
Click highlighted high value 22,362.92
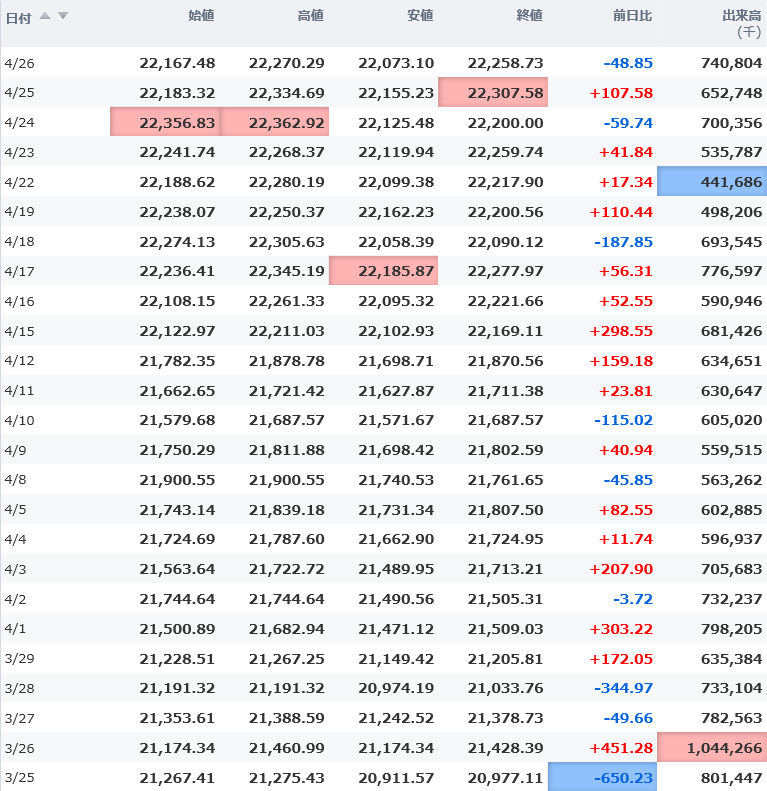(275, 122)
